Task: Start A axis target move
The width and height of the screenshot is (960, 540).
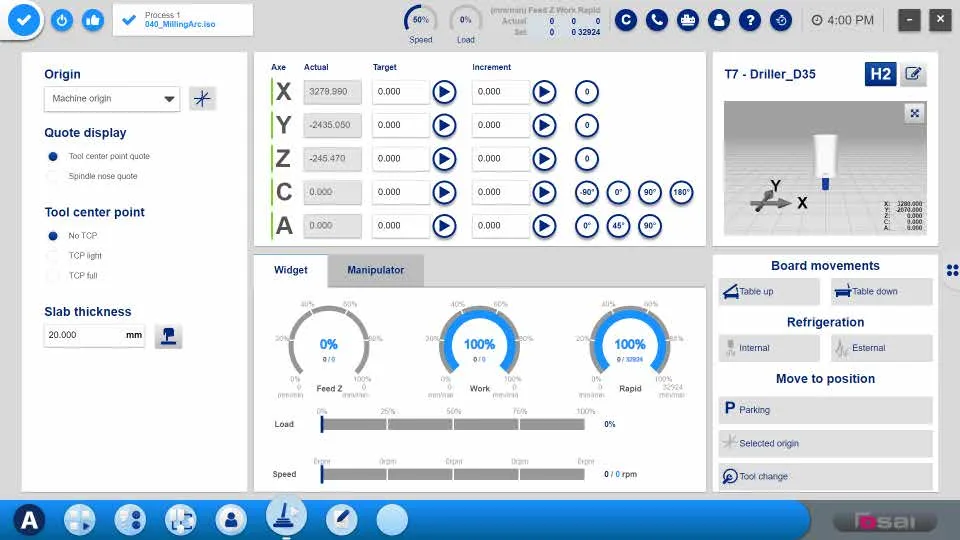Action: point(444,226)
